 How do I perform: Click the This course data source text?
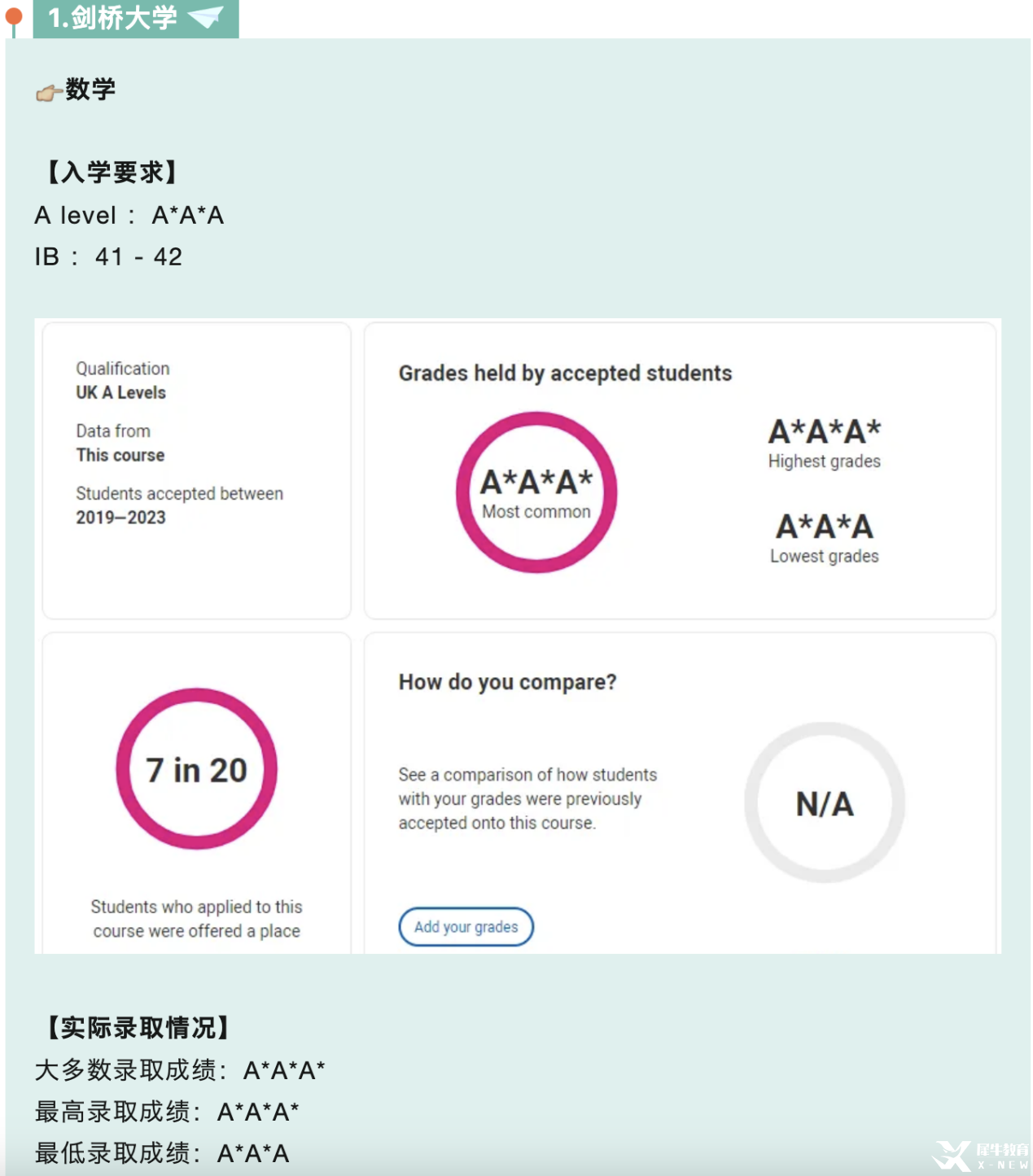(x=120, y=455)
